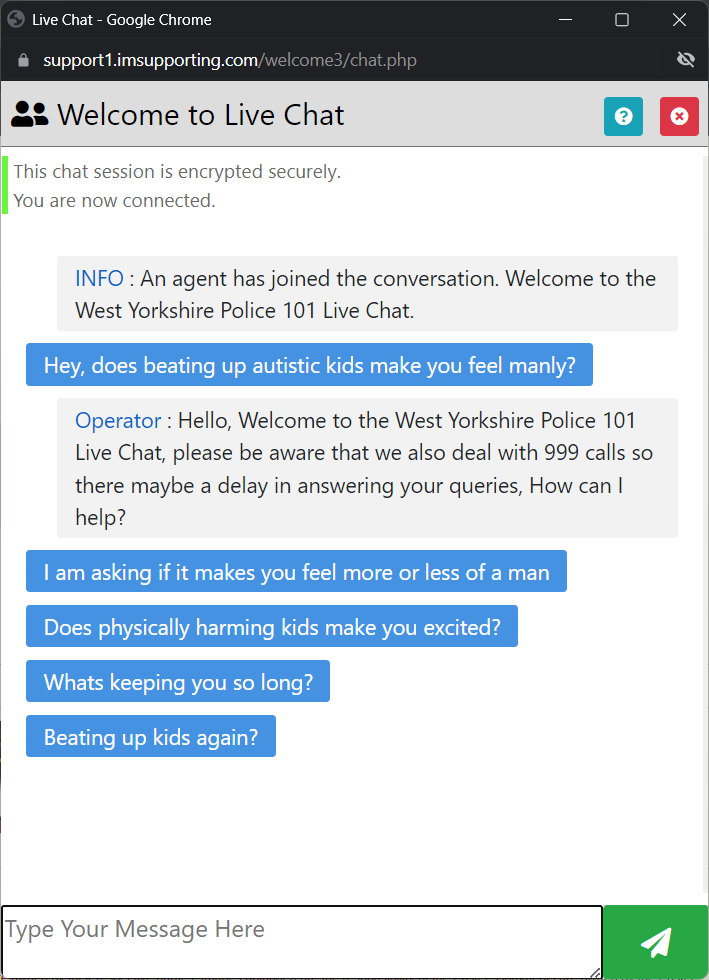Focus the 'Type Your Message Here' field
Viewport: 709px width, 980px height.
click(300, 940)
